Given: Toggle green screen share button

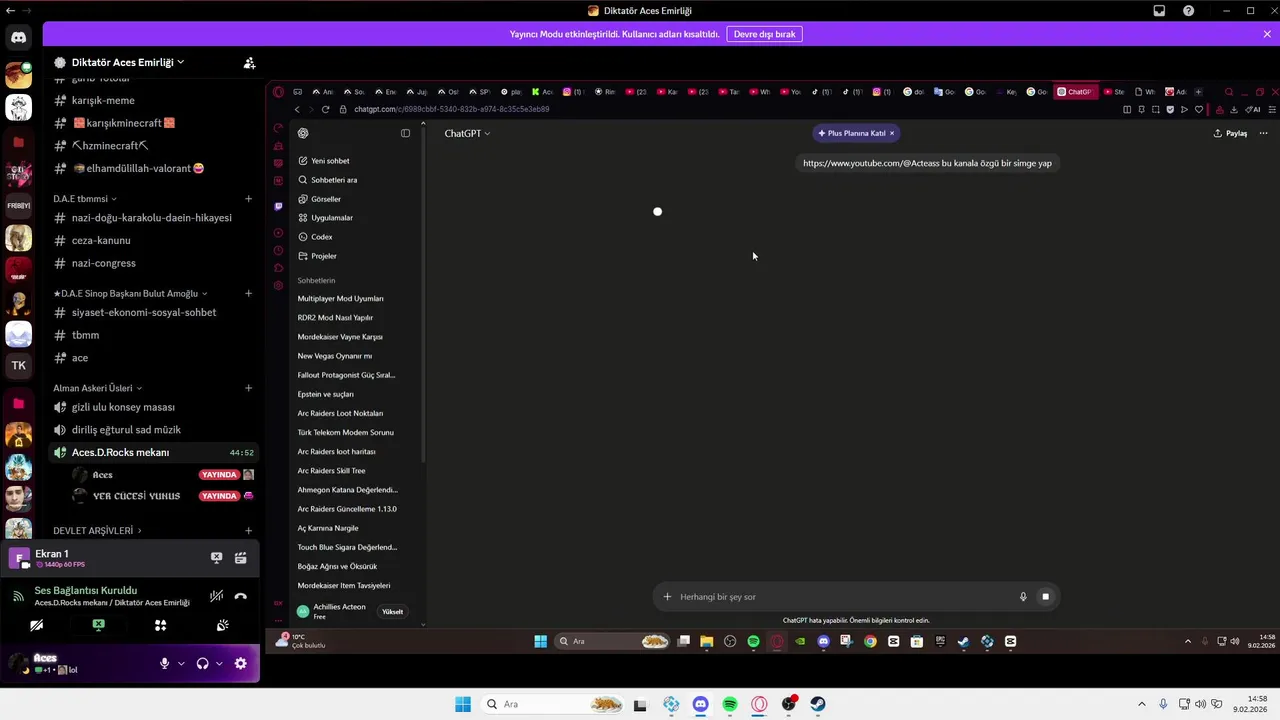Looking at the screenshot, I should 98,625.
